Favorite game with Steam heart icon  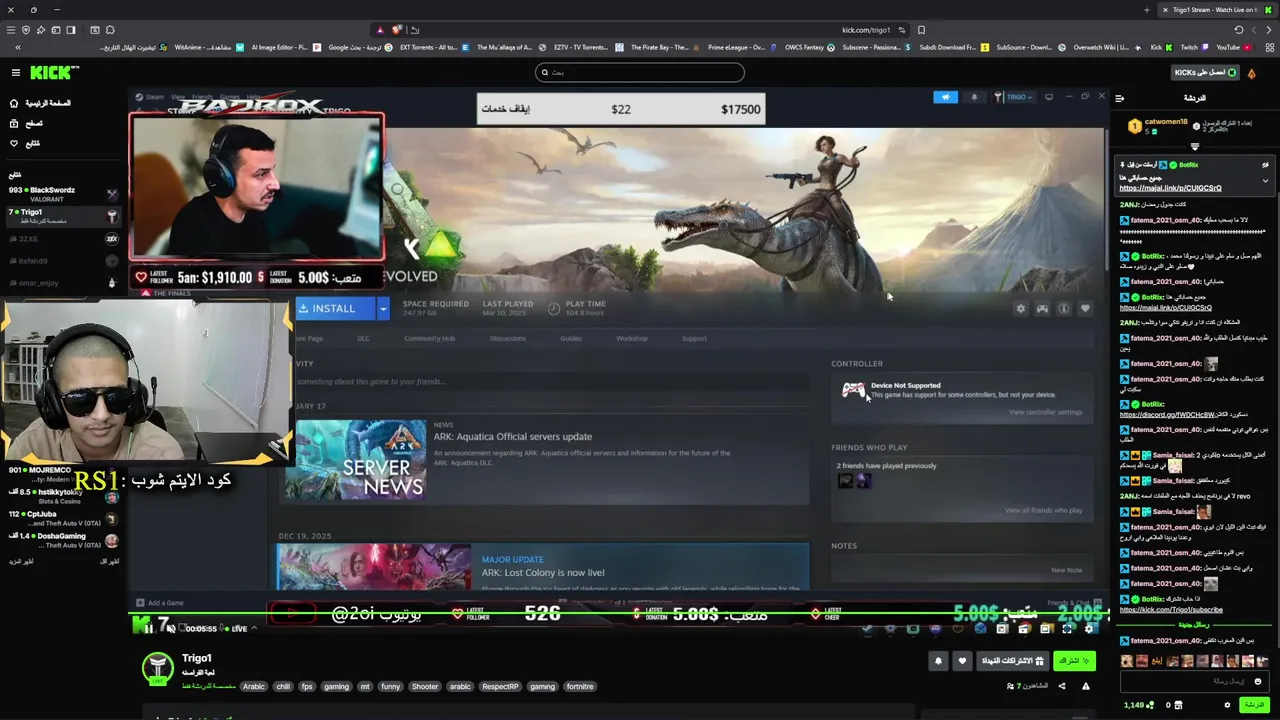[x=1085, y=309]
